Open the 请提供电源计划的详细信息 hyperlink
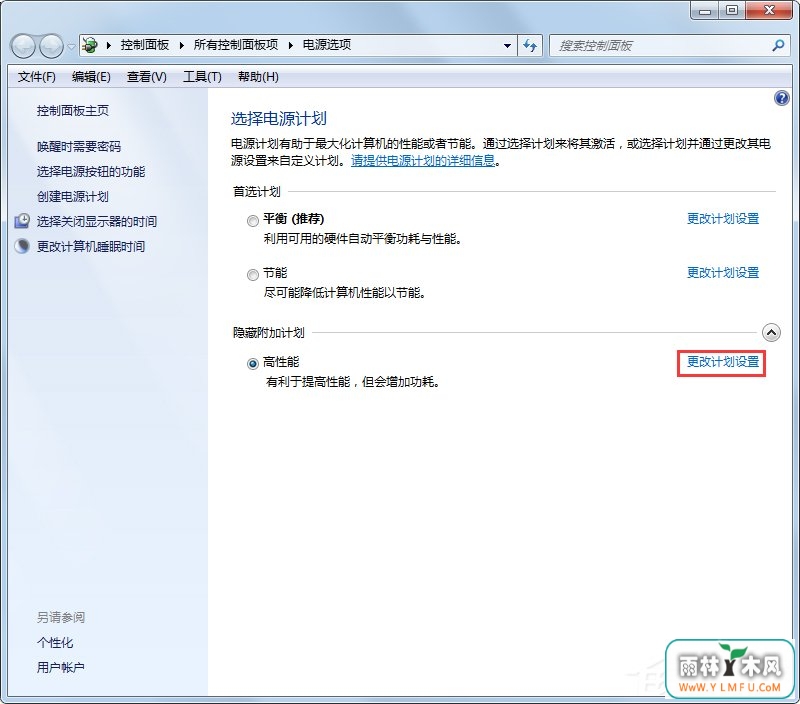Viewport: 800px width, 704px height. click(423, 161)
